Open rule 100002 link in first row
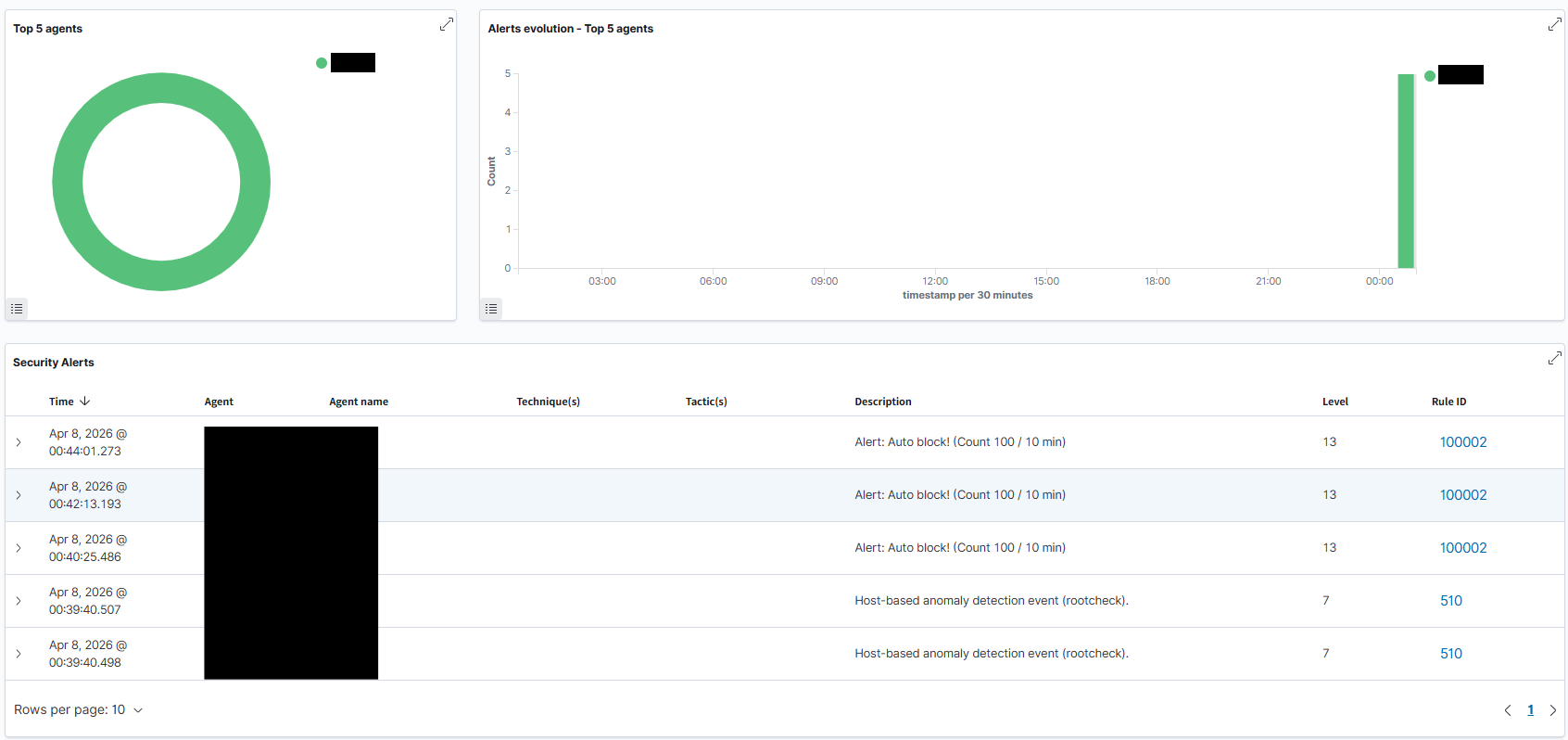Viewport: 1568px width, 740px height. click(1462, 442)
